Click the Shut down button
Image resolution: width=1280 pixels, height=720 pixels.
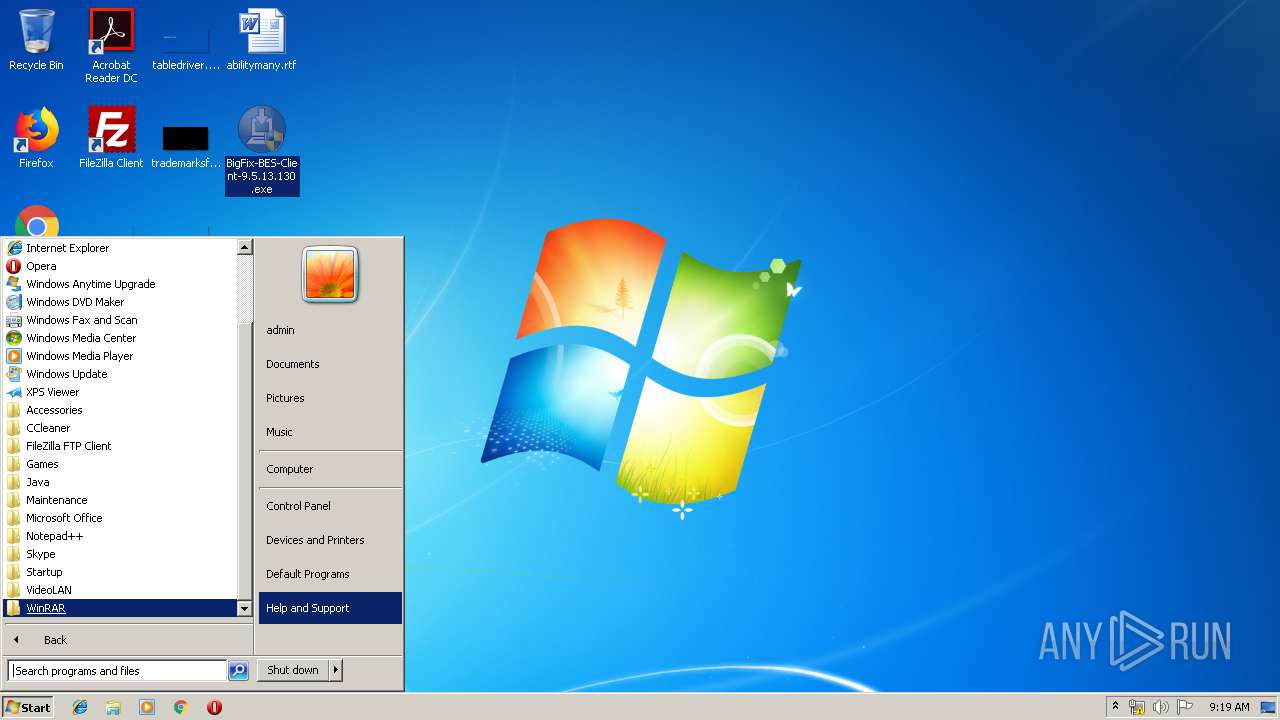pos(293,670)
